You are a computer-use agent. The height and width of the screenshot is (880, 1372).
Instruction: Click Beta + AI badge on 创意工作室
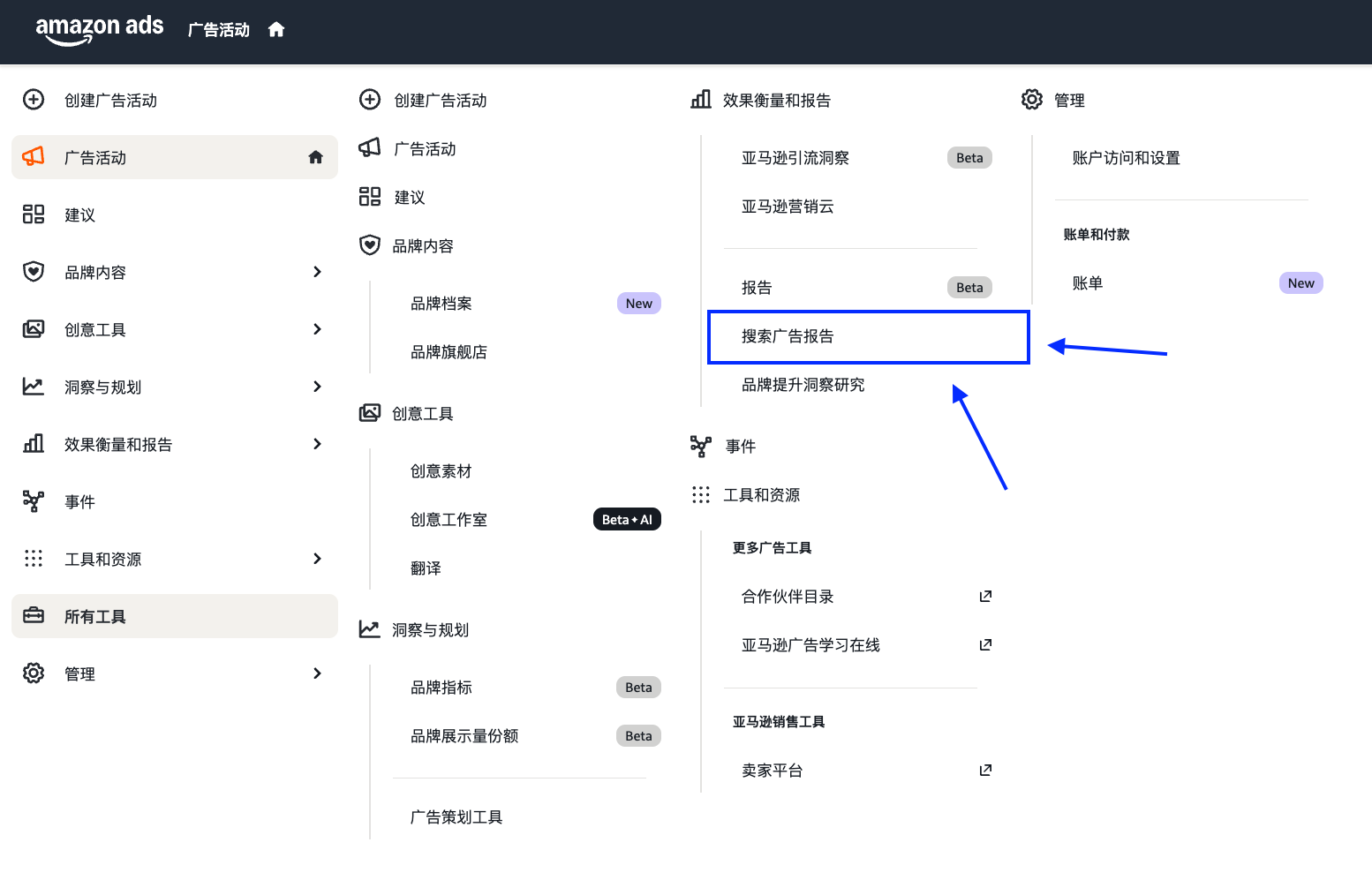point(627,520)
